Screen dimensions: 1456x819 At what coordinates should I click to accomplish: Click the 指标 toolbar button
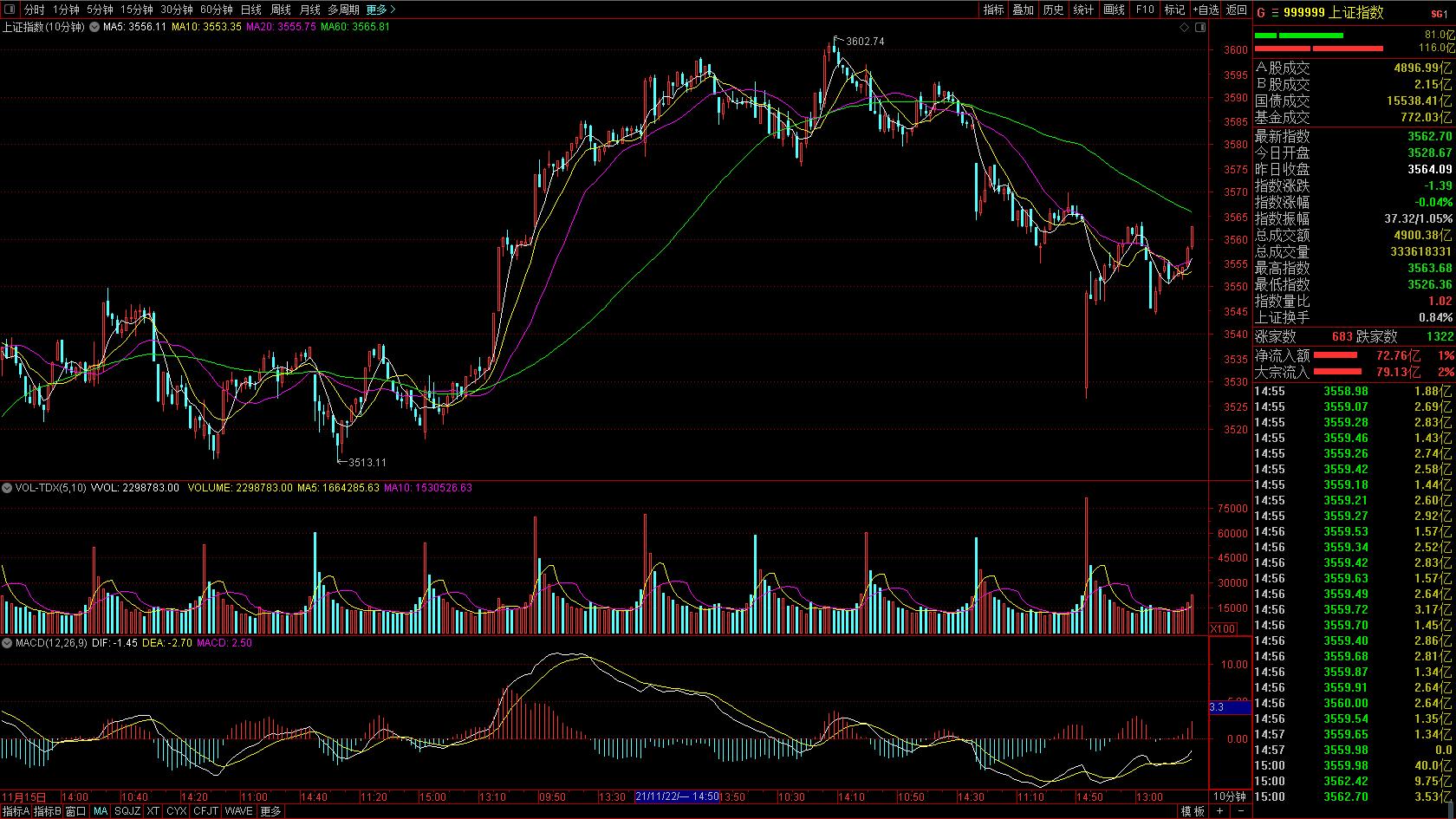click(993, 10)
